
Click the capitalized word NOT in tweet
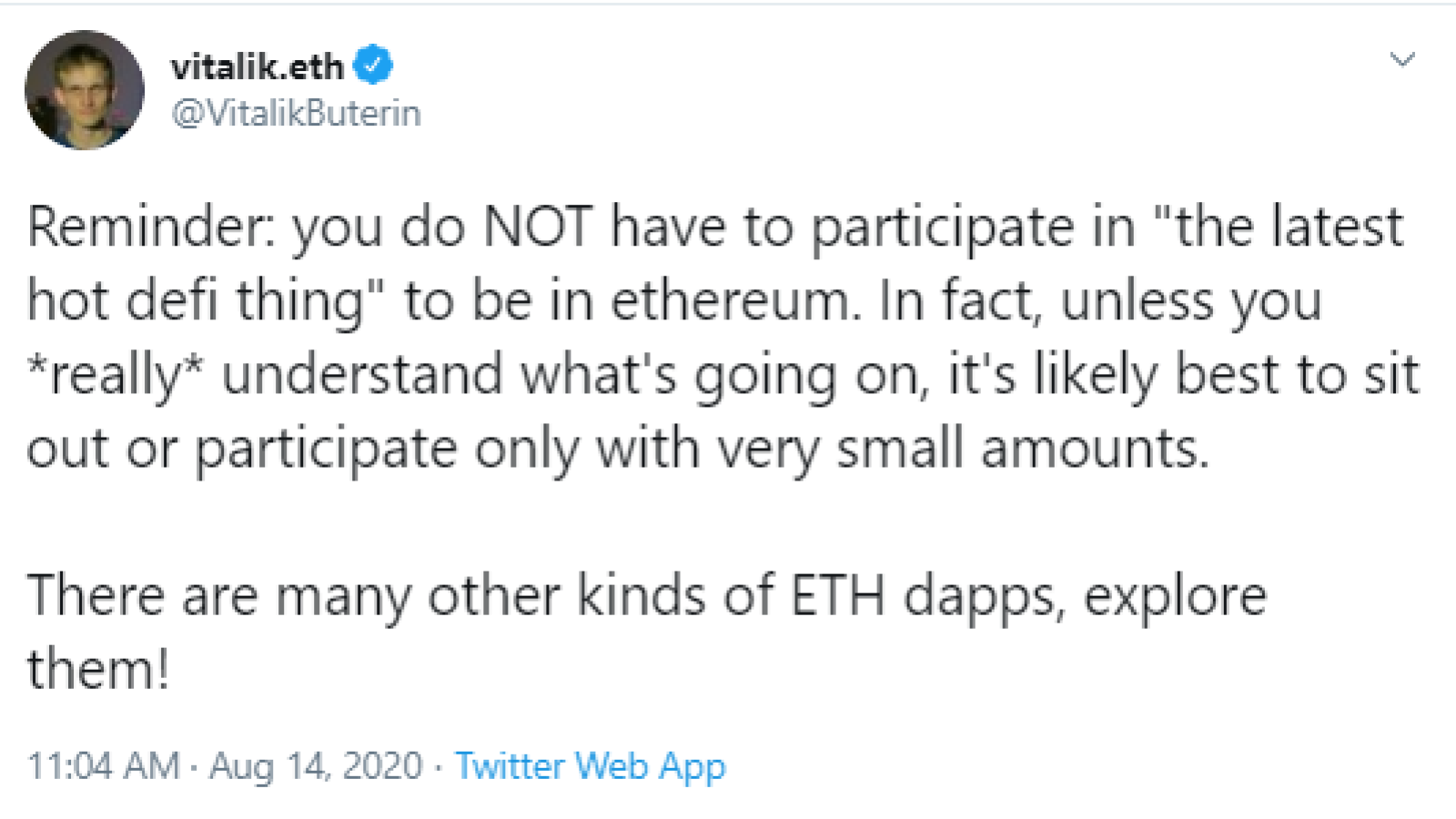coord(538,226)
